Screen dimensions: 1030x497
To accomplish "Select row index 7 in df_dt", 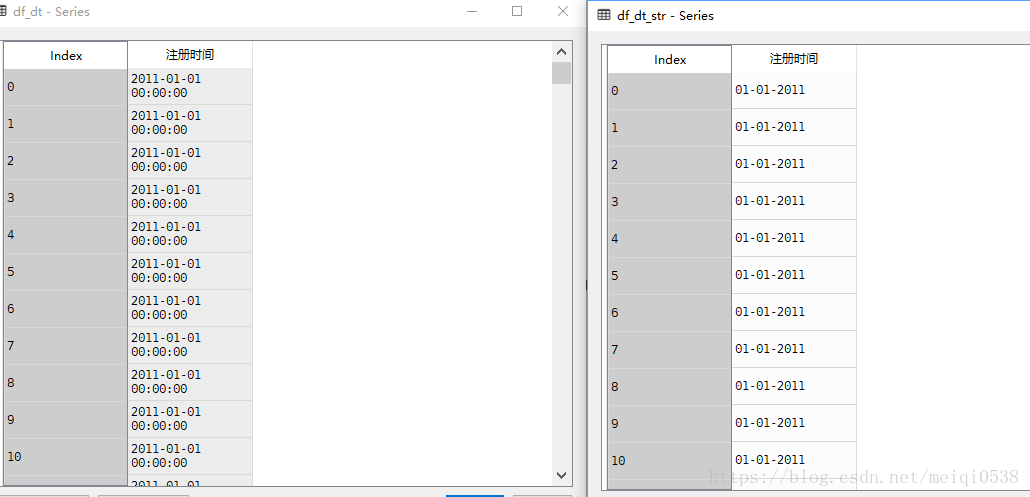I will click(x=66, y=345).
